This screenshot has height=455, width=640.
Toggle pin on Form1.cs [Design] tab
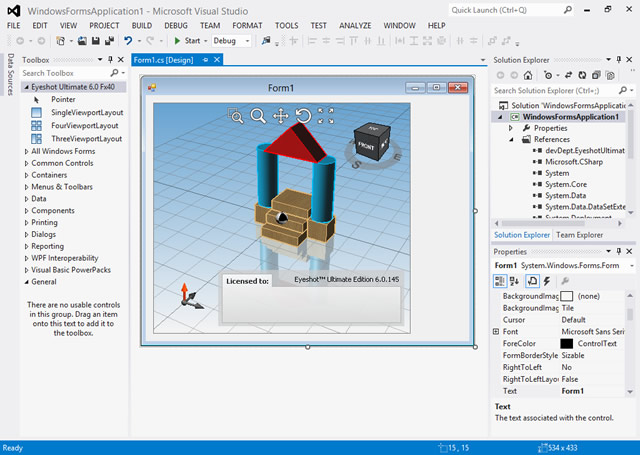click(205, 60)
